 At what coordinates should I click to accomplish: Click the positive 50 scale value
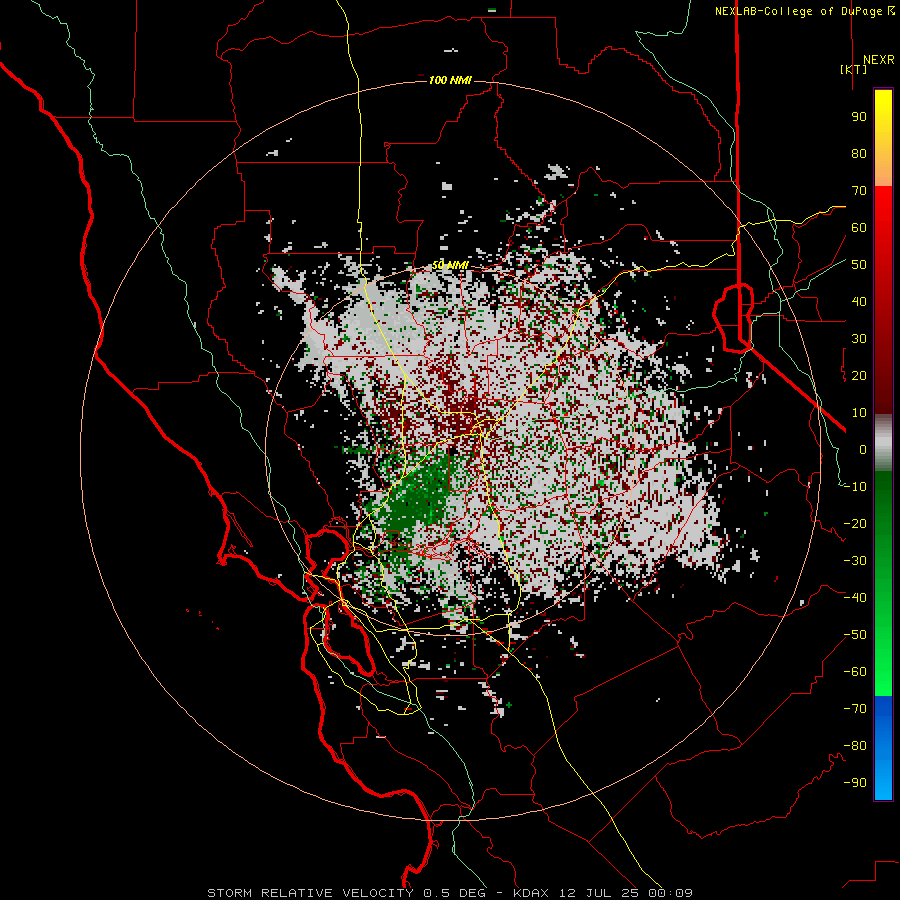click(x=859, y=265)
